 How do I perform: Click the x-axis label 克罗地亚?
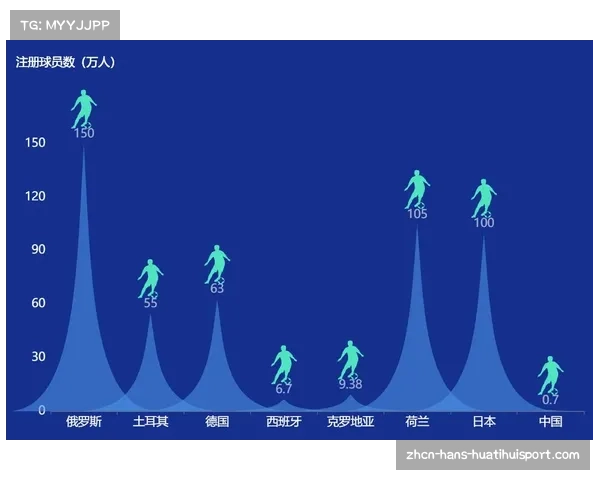click(x=350, y=422)
